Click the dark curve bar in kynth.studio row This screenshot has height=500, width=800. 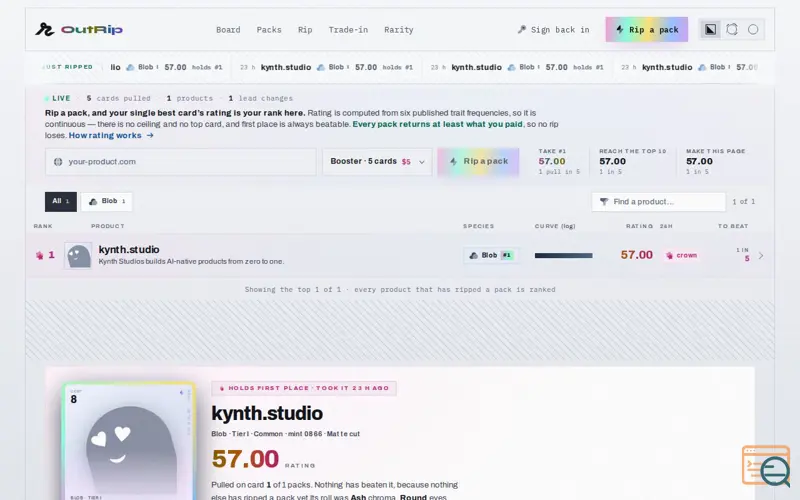(563, 256)
